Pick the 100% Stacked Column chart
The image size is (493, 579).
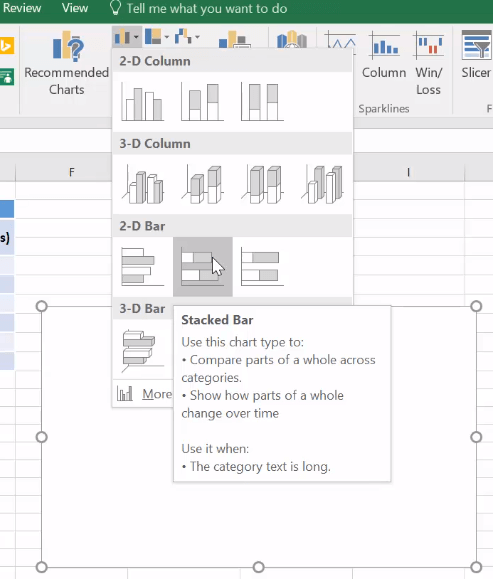262,102
